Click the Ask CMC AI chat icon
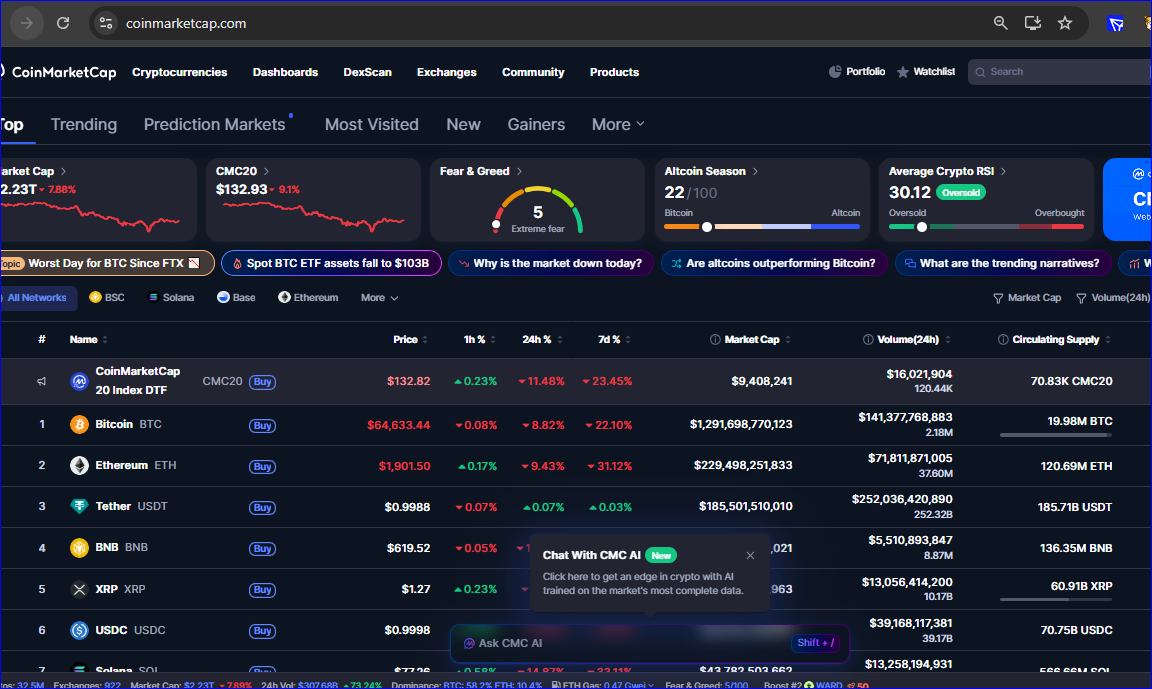Image resolution: width=1152 pixels, height=689 pixels. point(469,643)
